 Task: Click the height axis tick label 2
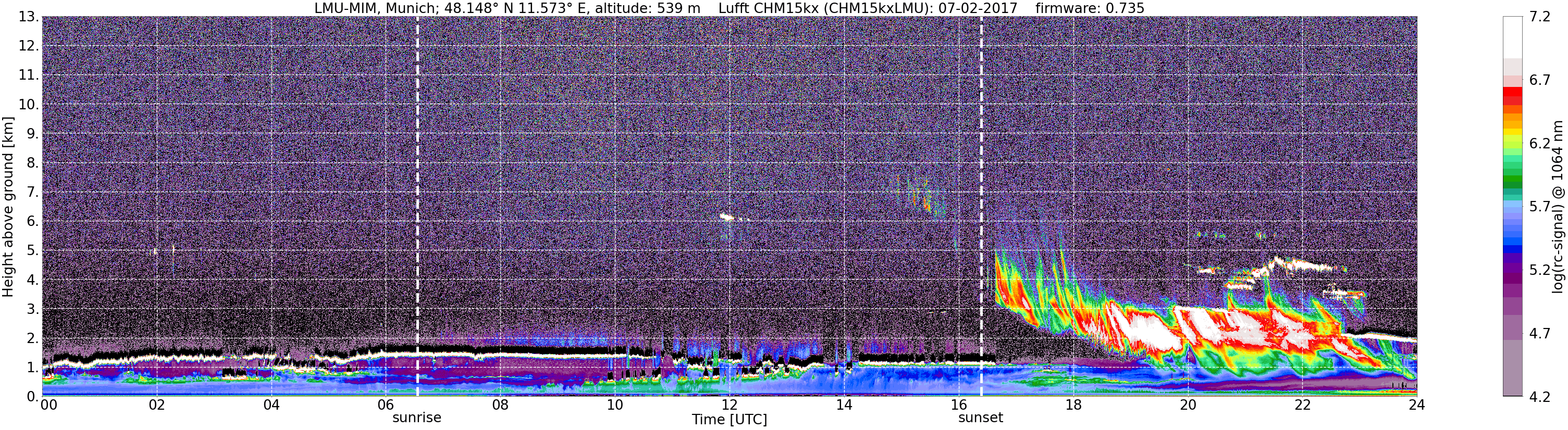tap(32, 338)
